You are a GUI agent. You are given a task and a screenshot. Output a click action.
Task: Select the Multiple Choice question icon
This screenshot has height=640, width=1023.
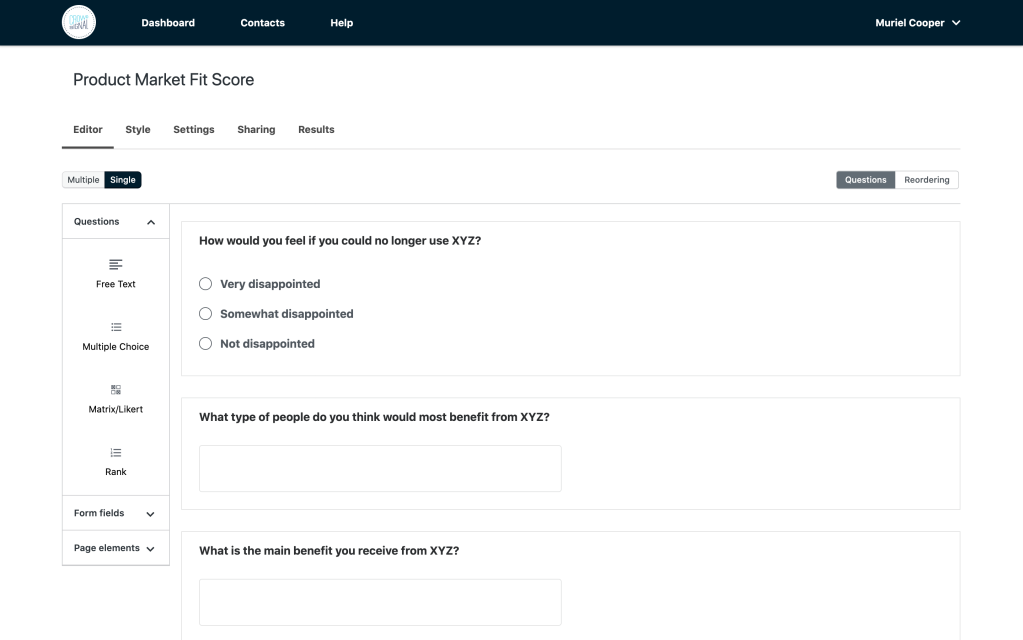[116, 327]
